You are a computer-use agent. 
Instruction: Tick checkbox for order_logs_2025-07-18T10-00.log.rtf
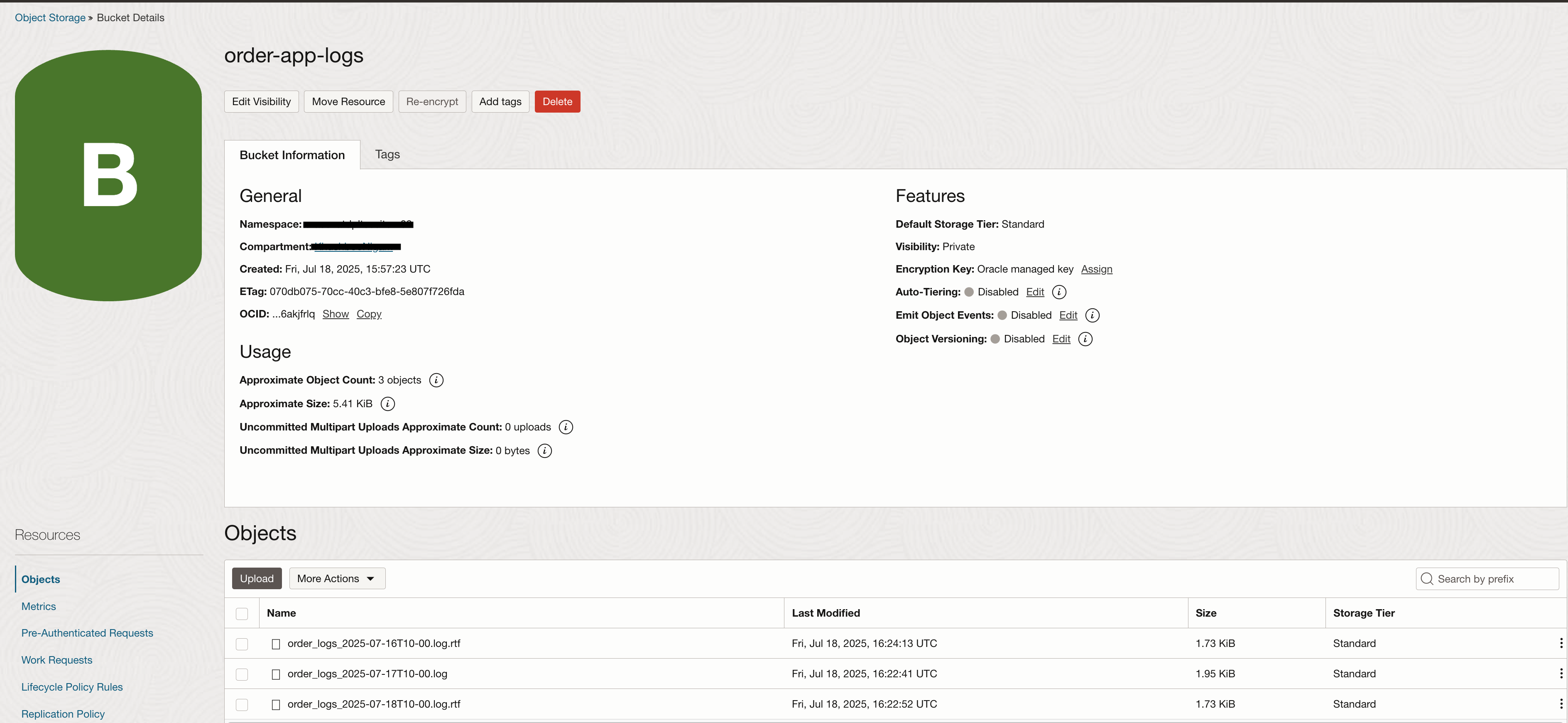tap(242, 705)
